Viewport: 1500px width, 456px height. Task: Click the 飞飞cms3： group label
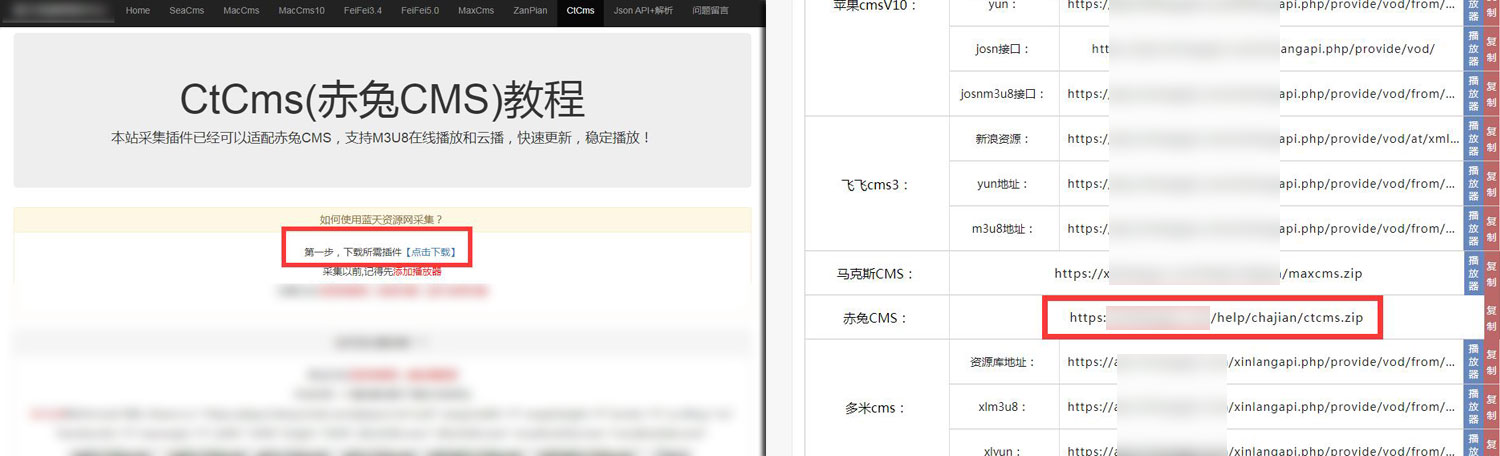tap(876, 184)
